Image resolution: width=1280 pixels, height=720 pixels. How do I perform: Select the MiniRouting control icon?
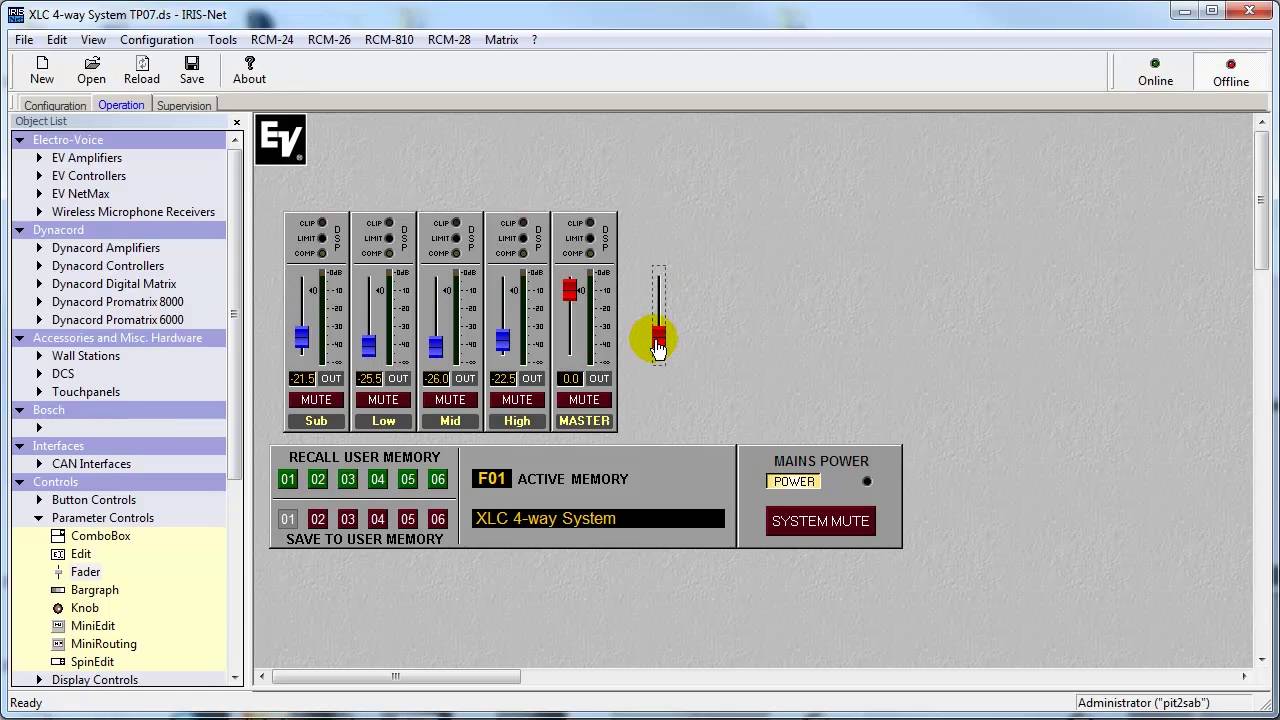click(x=58, y=644)
